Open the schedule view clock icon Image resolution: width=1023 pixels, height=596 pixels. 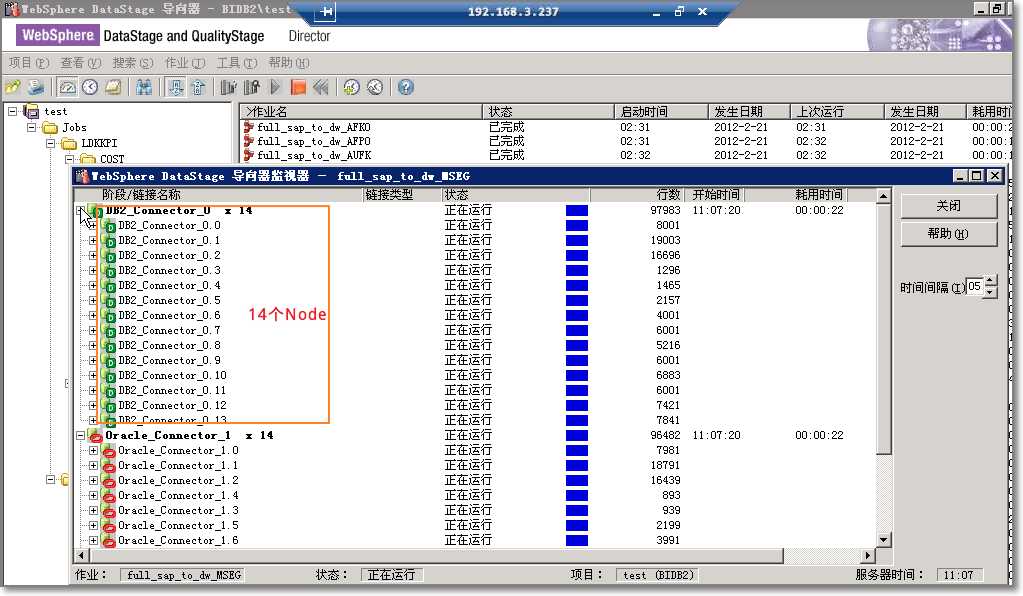coord(90,87)
